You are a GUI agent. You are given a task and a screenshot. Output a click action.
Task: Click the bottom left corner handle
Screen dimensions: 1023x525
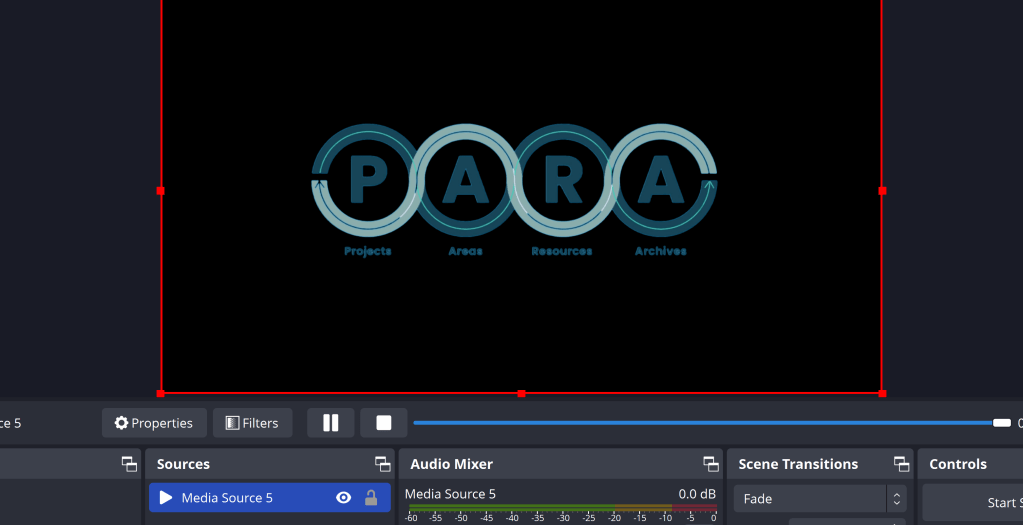point(160,393)
